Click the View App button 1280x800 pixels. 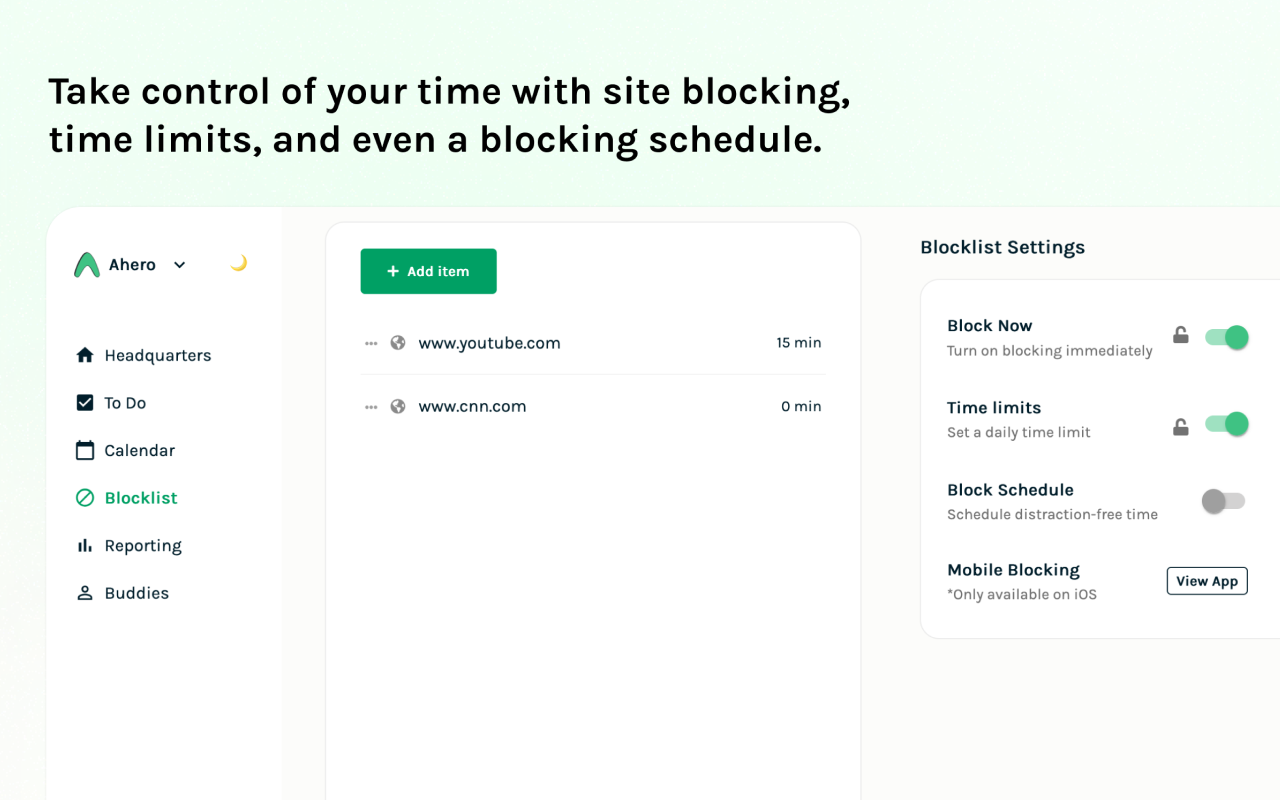coord(1207,581)
